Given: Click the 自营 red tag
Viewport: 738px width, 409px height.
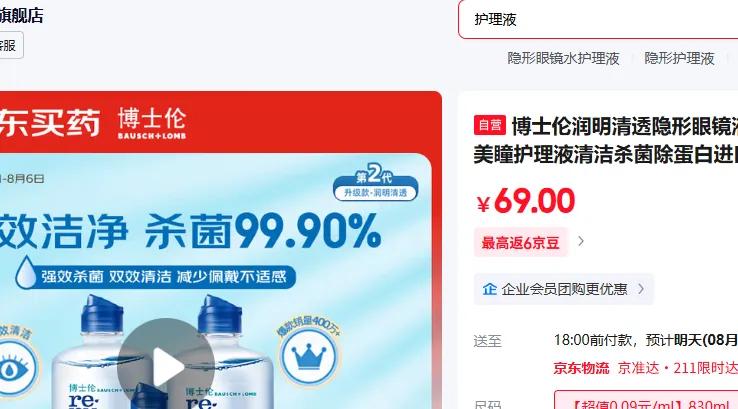Looking at the screenshot, I should tap(489, 125).
